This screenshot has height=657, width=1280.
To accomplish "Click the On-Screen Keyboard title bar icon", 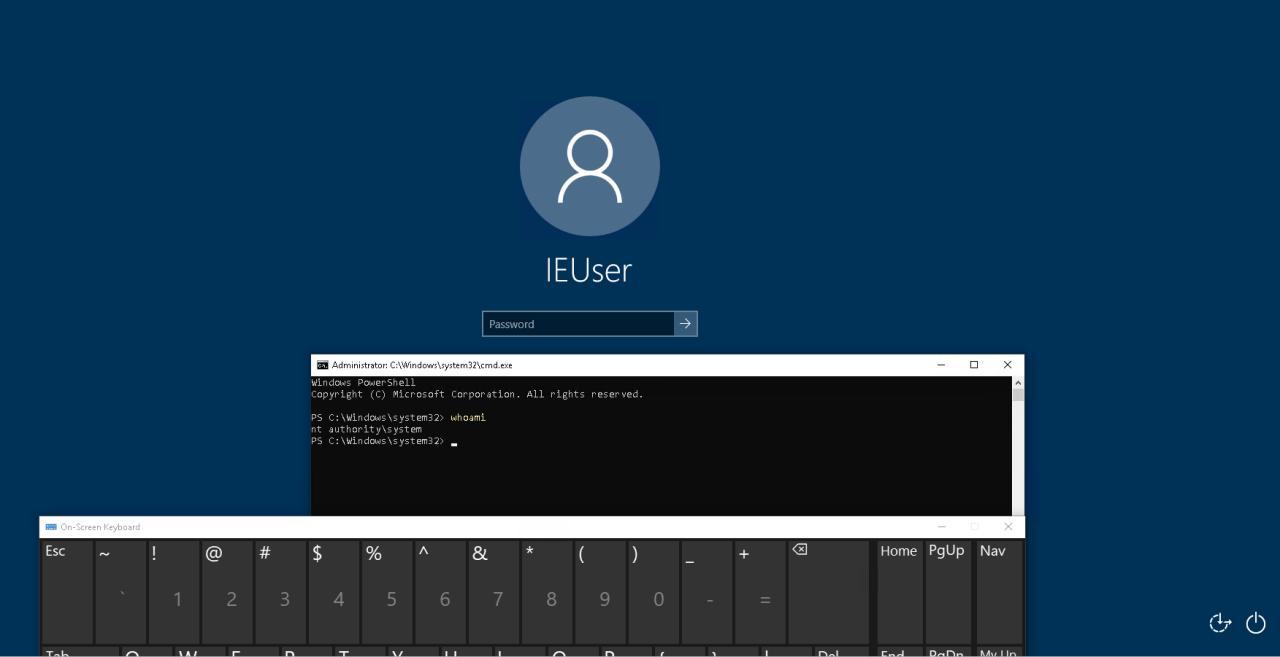I will tap(51, 527).
